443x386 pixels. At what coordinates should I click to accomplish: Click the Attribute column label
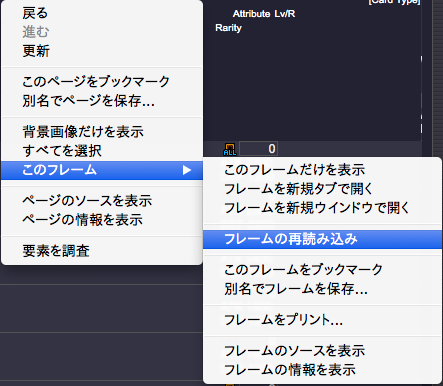tap(251, 14)
